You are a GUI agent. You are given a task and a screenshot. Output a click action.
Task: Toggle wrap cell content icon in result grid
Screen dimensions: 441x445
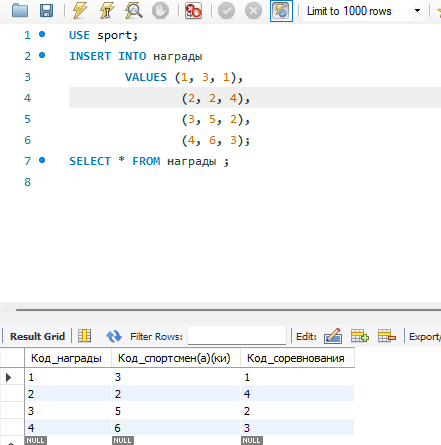click(84, 336)
